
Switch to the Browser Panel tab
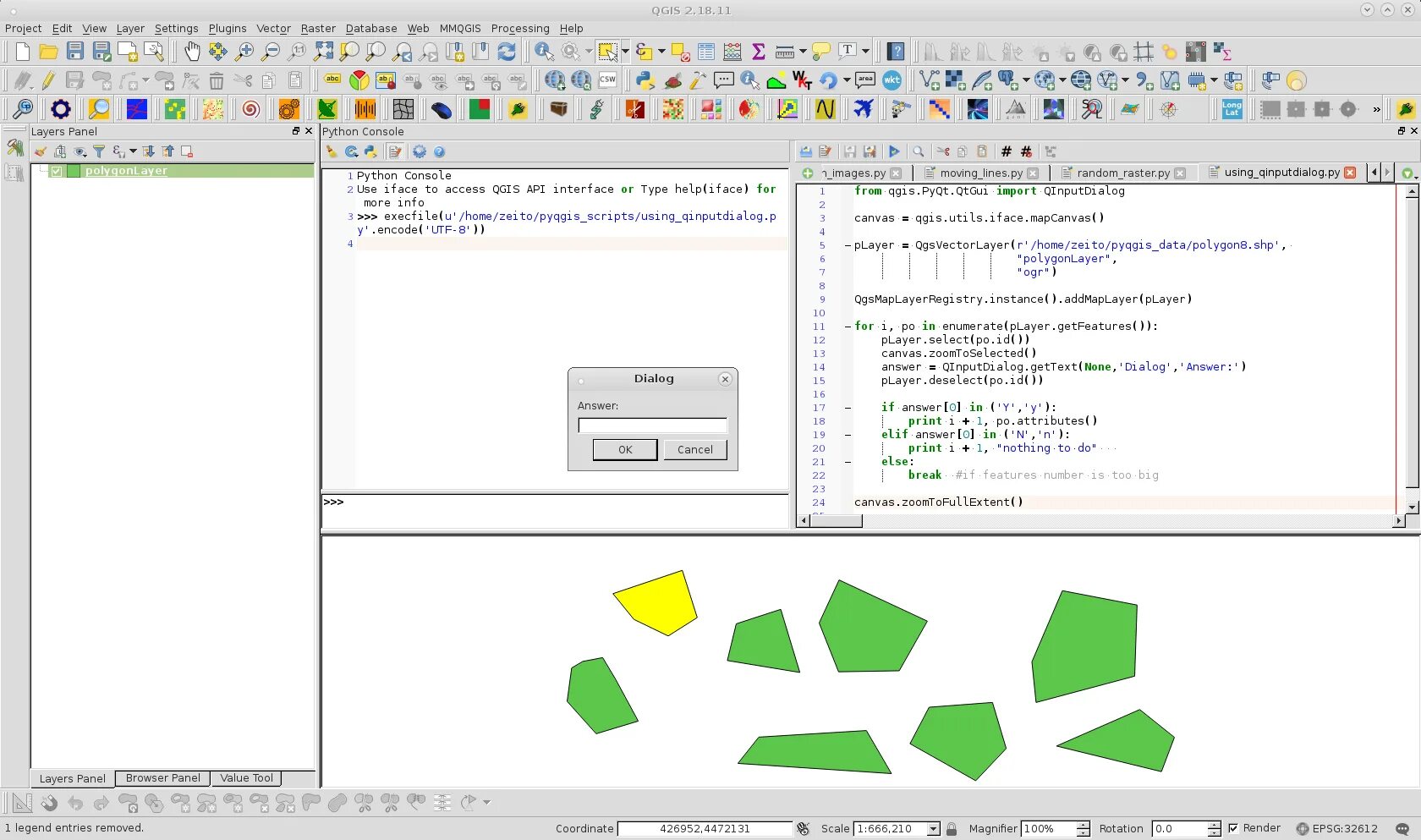point(162,778)
